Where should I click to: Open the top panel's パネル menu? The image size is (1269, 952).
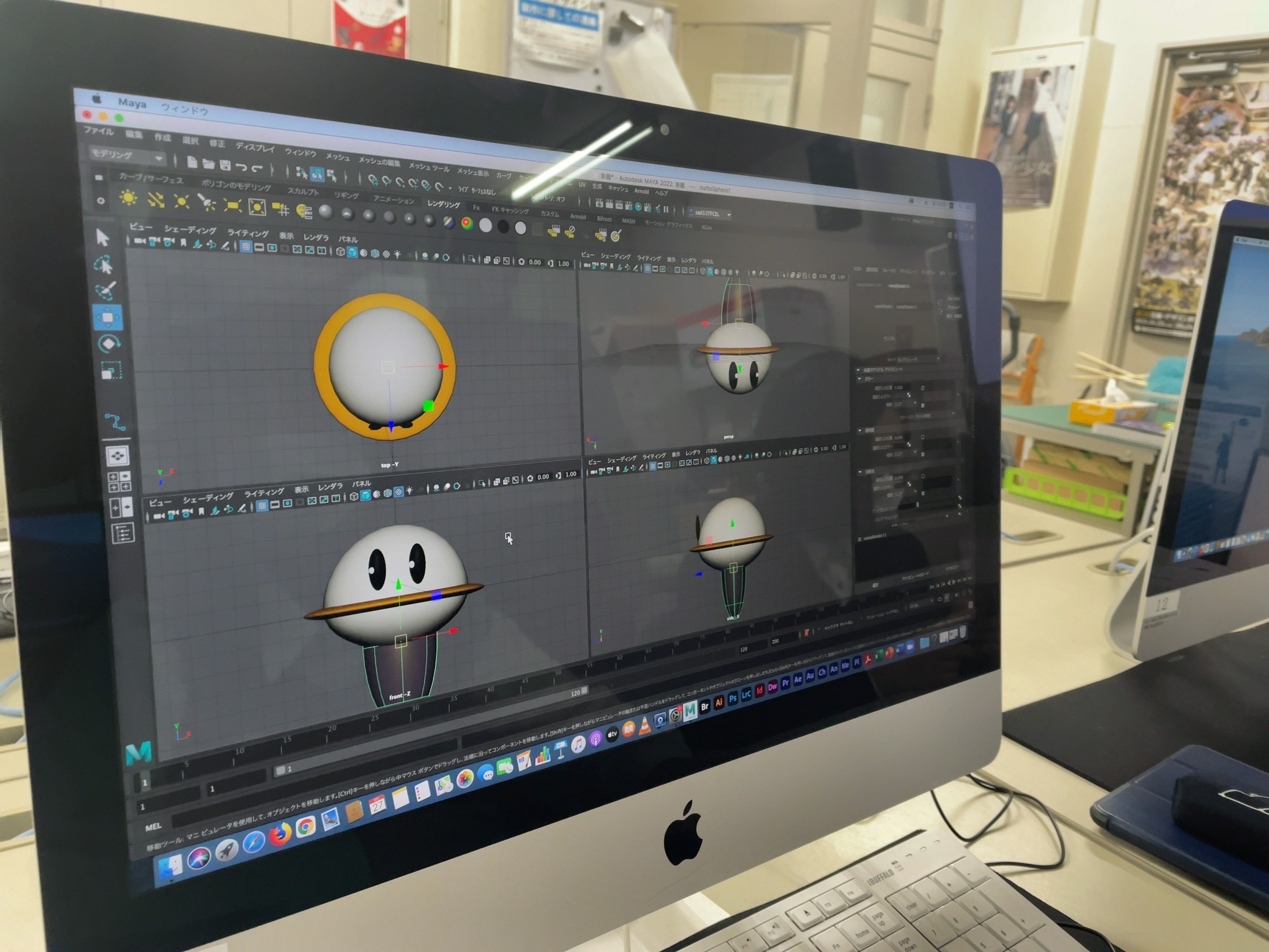348,239
